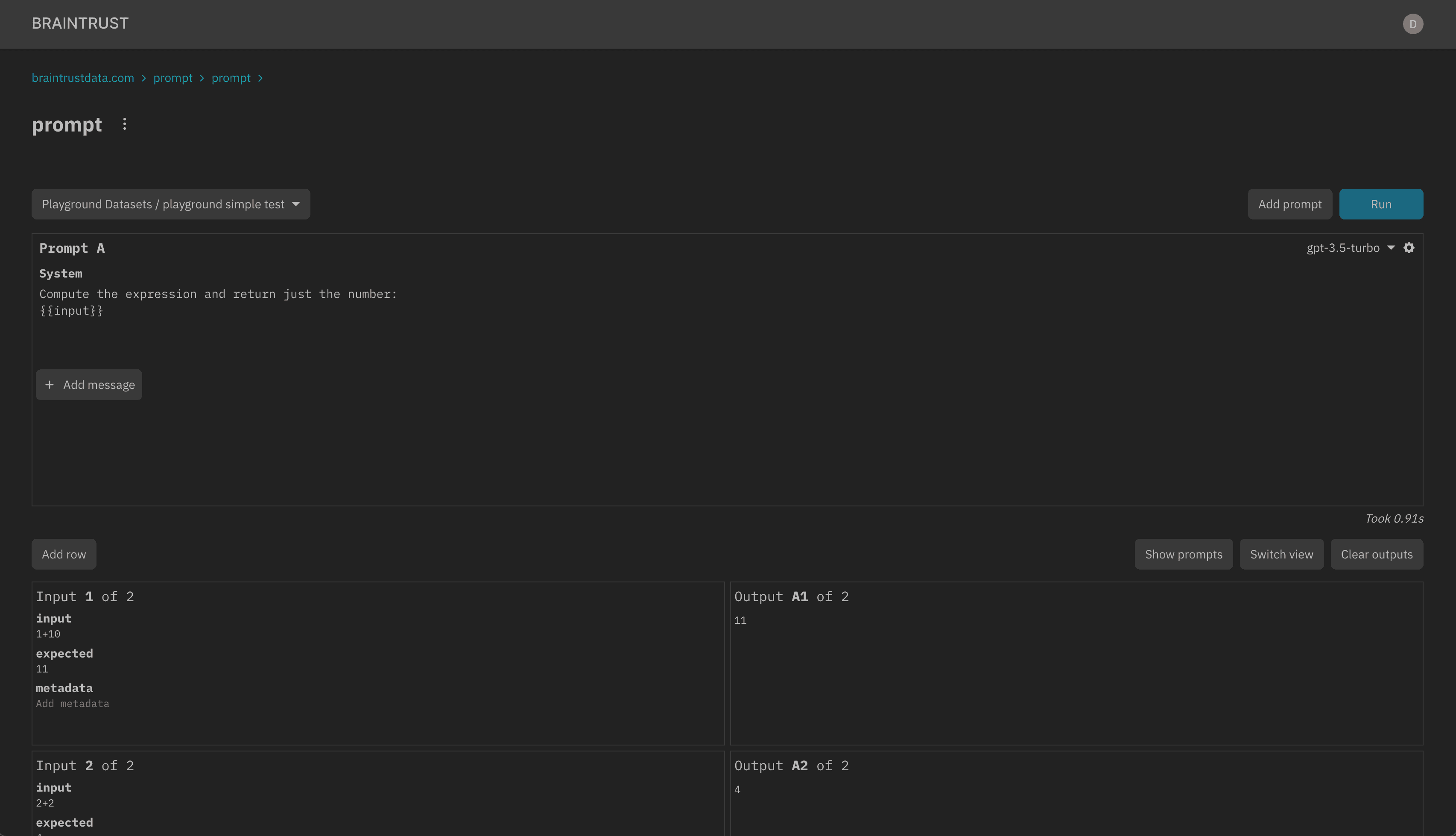This screenshot has height=836, width=1456.
Task: Click the BRAINTRUST logo
Action: pos(80,23)
